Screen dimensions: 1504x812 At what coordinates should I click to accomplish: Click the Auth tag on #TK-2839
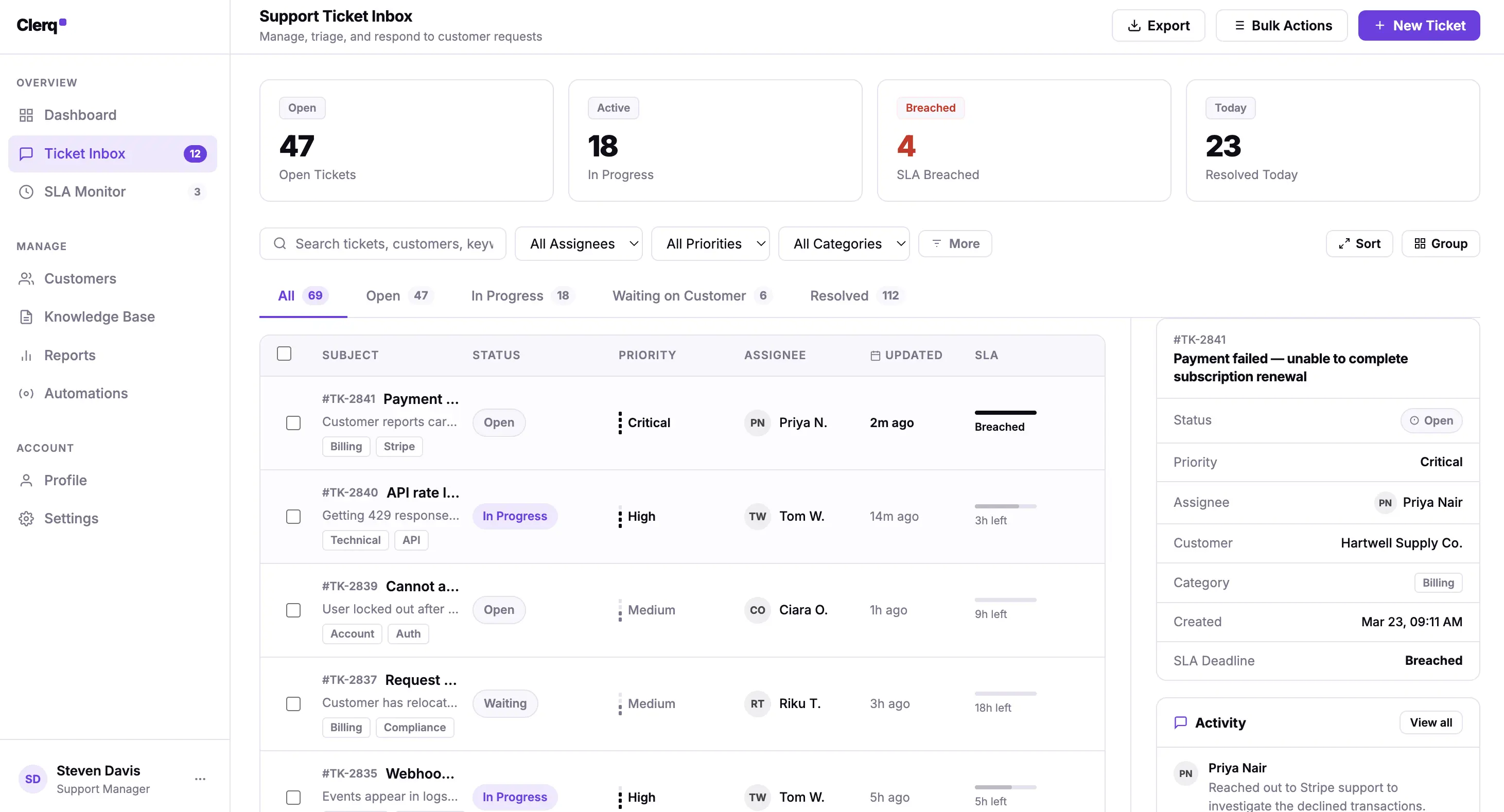(x=408, y=634)
